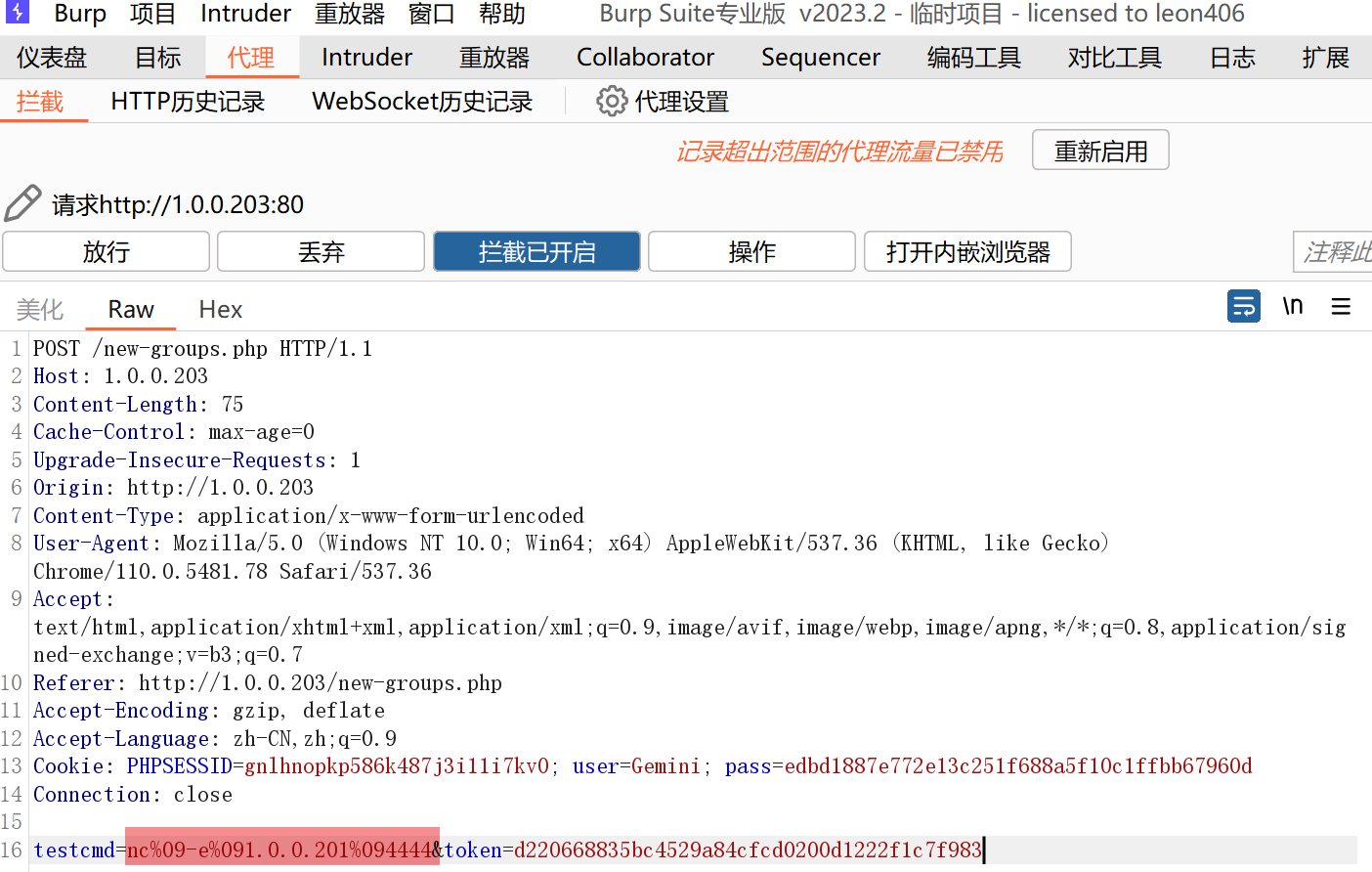Click the PHPSESSID cookie value
1372x872 pixels.
397,766
